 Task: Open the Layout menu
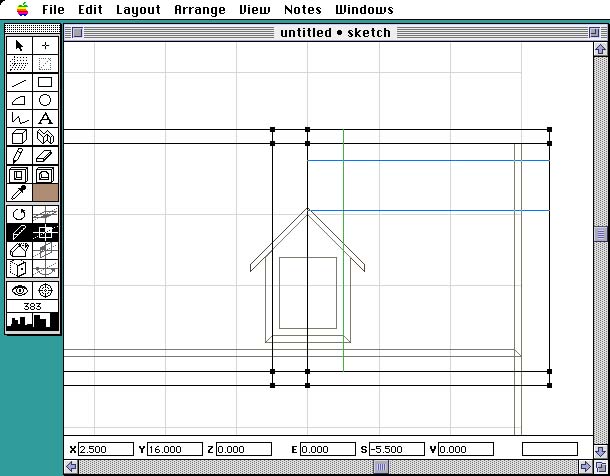point(138,10)
